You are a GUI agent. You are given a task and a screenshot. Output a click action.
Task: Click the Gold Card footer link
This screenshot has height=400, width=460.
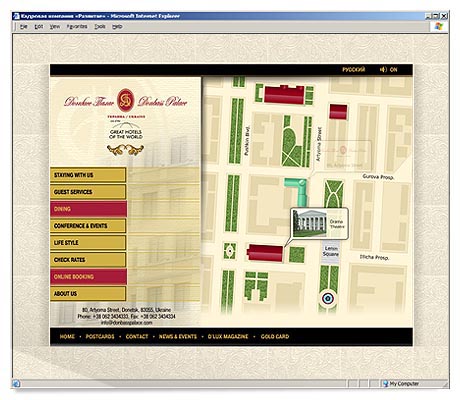tap(275, 336)
